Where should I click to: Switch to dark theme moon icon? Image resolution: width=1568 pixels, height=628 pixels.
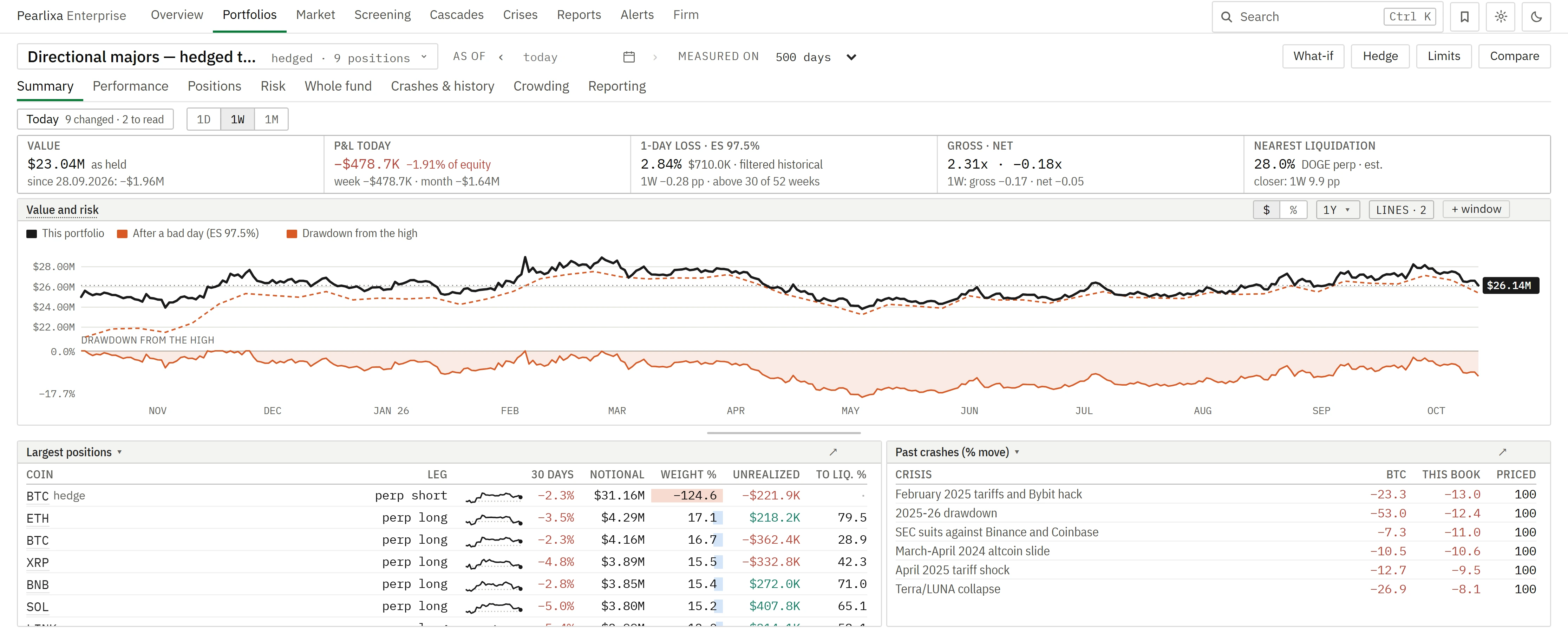pyautogui.click(x=1536, y=17)
